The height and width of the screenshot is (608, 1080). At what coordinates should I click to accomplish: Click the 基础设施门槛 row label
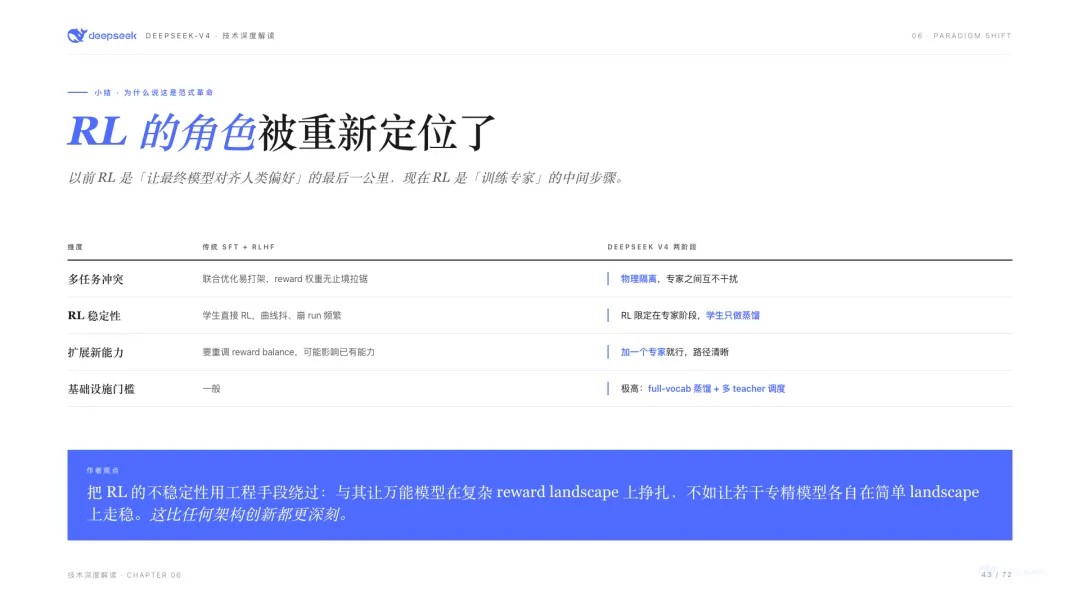99,388
